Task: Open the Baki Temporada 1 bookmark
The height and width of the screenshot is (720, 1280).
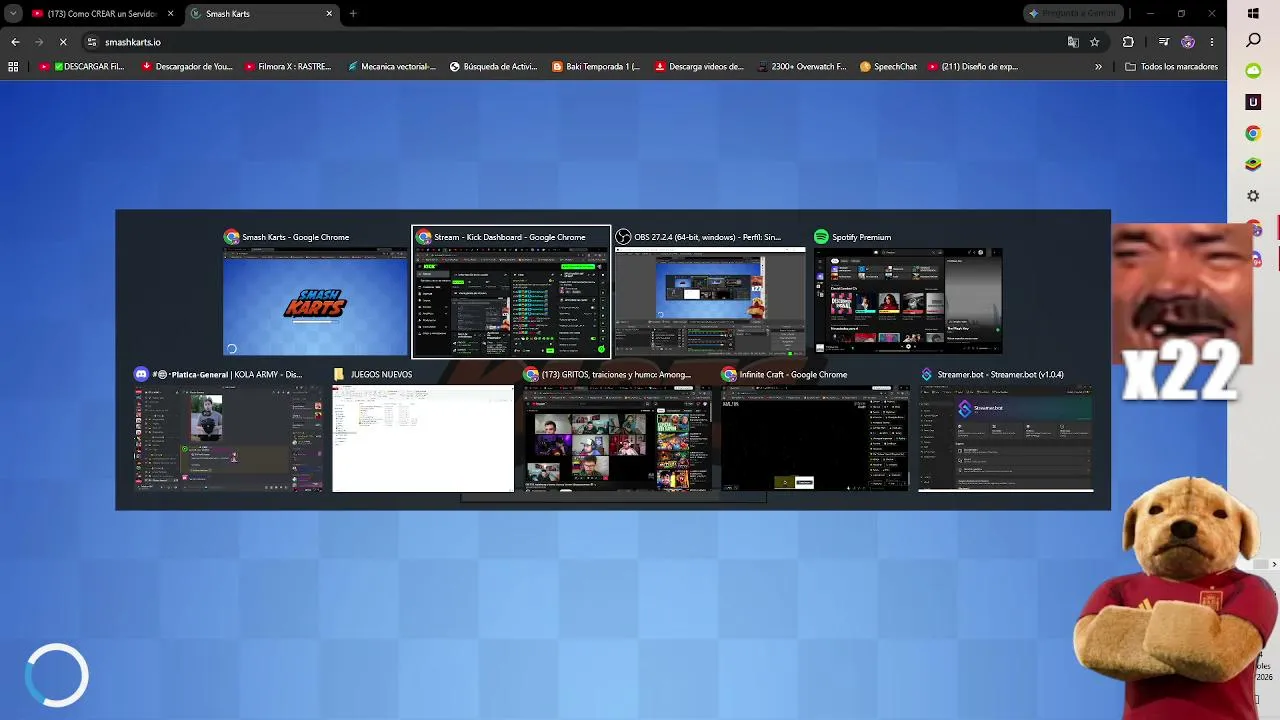Action: click(x=596, y=67)
